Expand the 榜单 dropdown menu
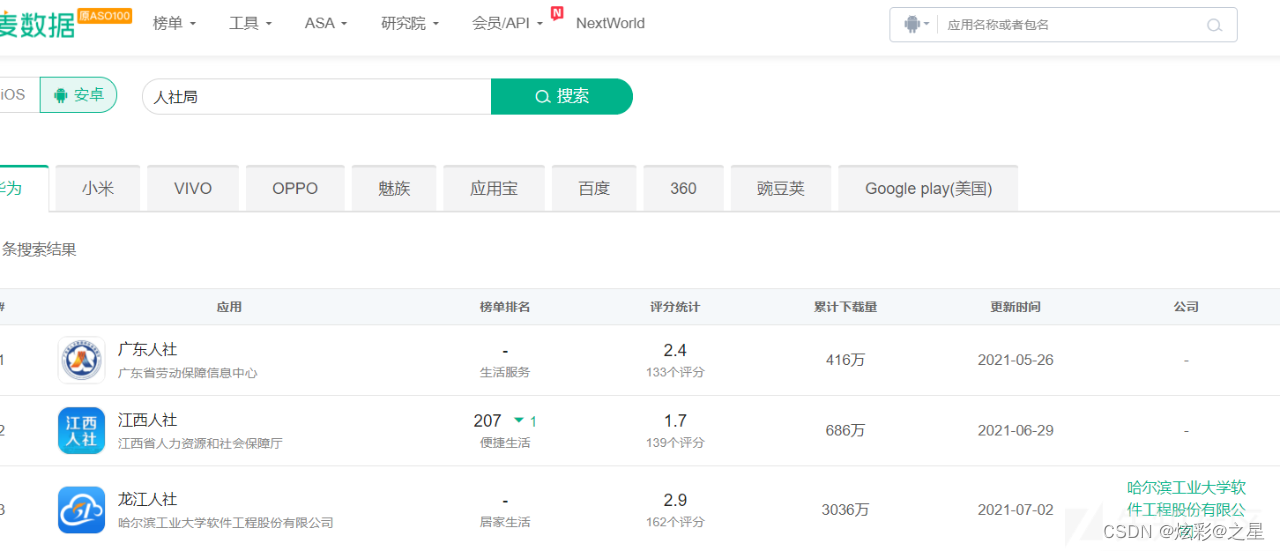 [174, 23]
